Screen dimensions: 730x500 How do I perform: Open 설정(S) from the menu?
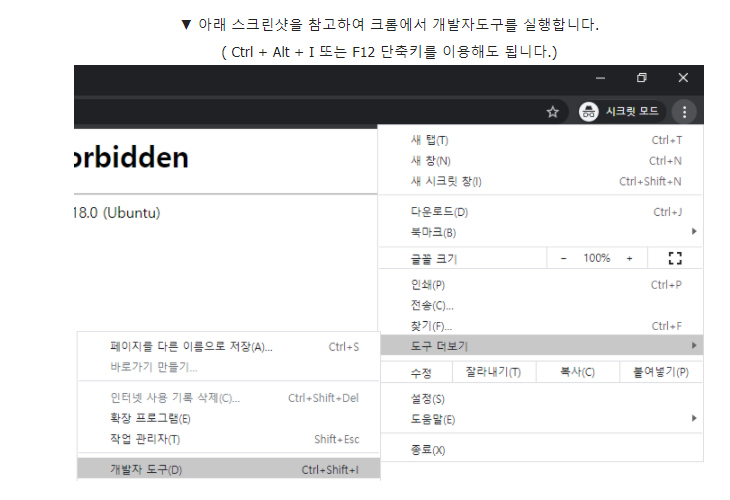coord(541,399)
